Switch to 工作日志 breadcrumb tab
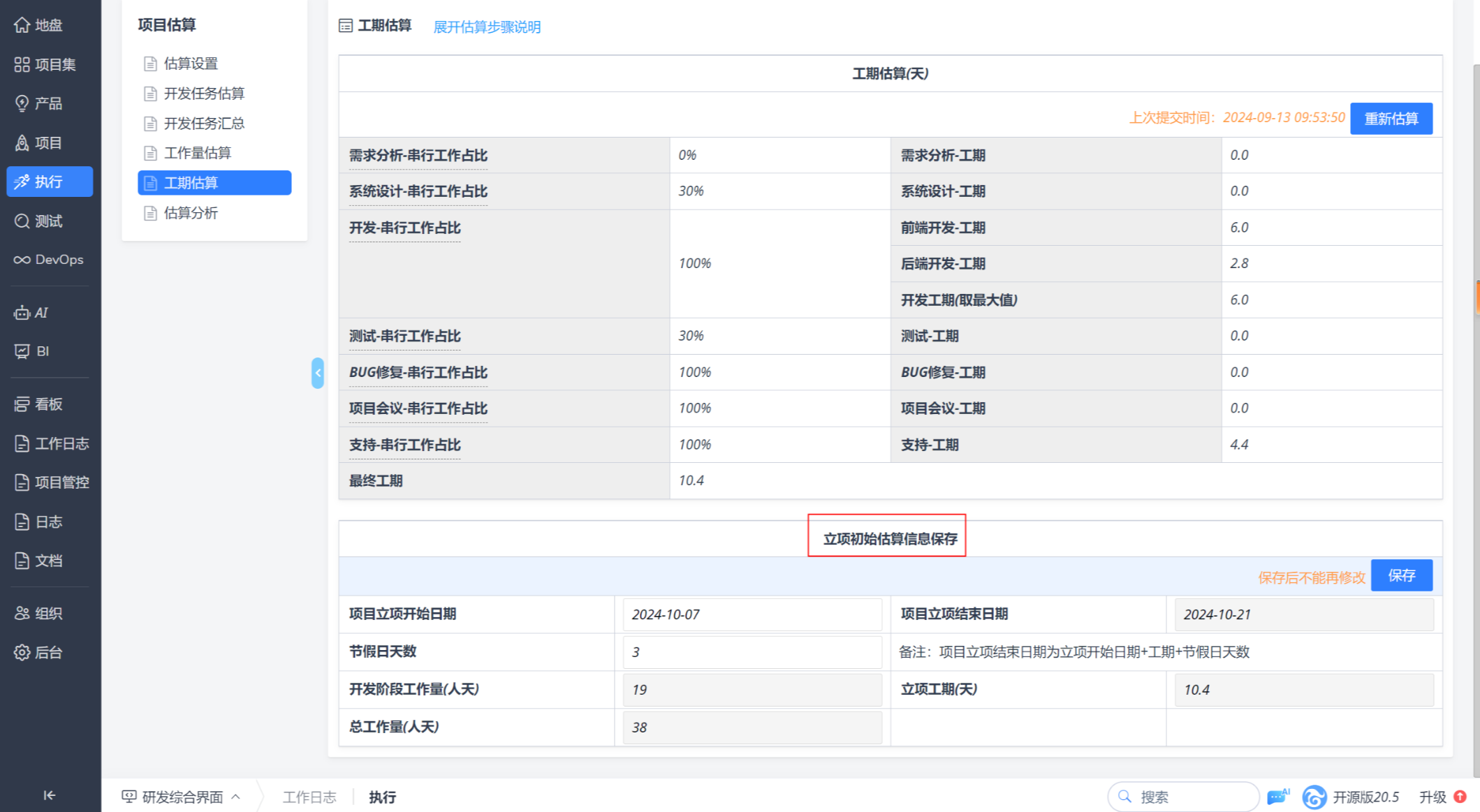The width and height of the screenshot is (1480, 812). click(309, 797)
